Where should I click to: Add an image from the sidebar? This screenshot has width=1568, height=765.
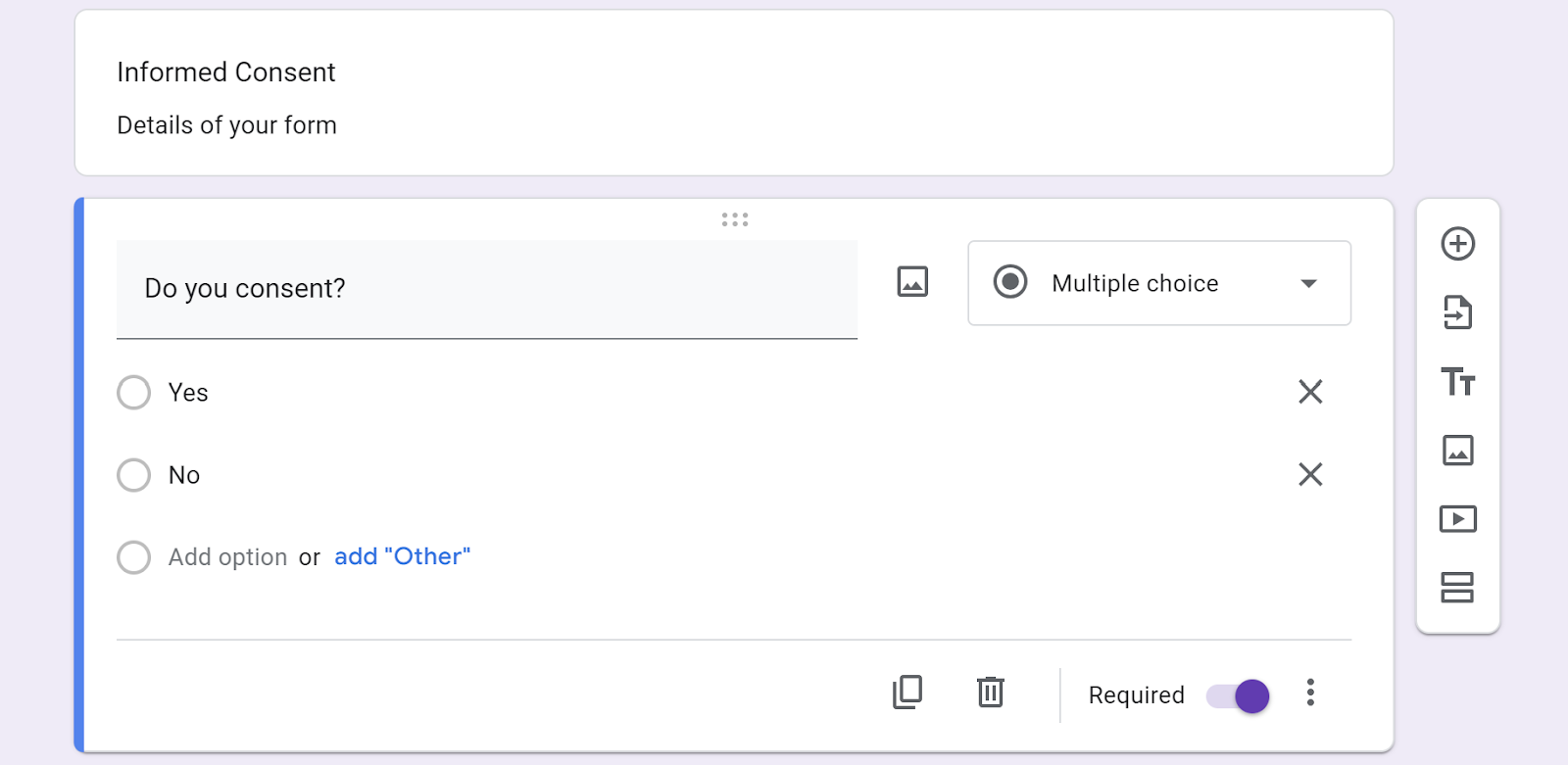1457,451
